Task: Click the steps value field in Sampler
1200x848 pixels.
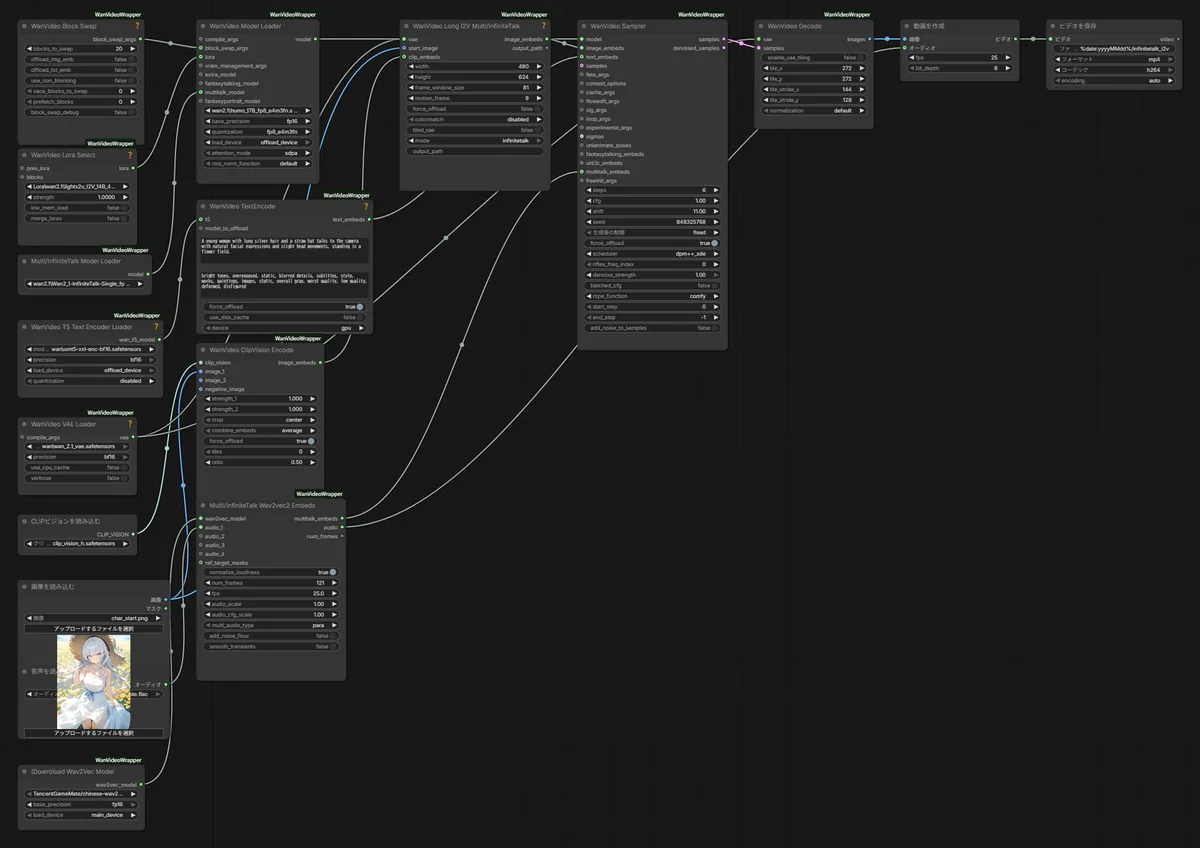Action: tap(651, 190)
